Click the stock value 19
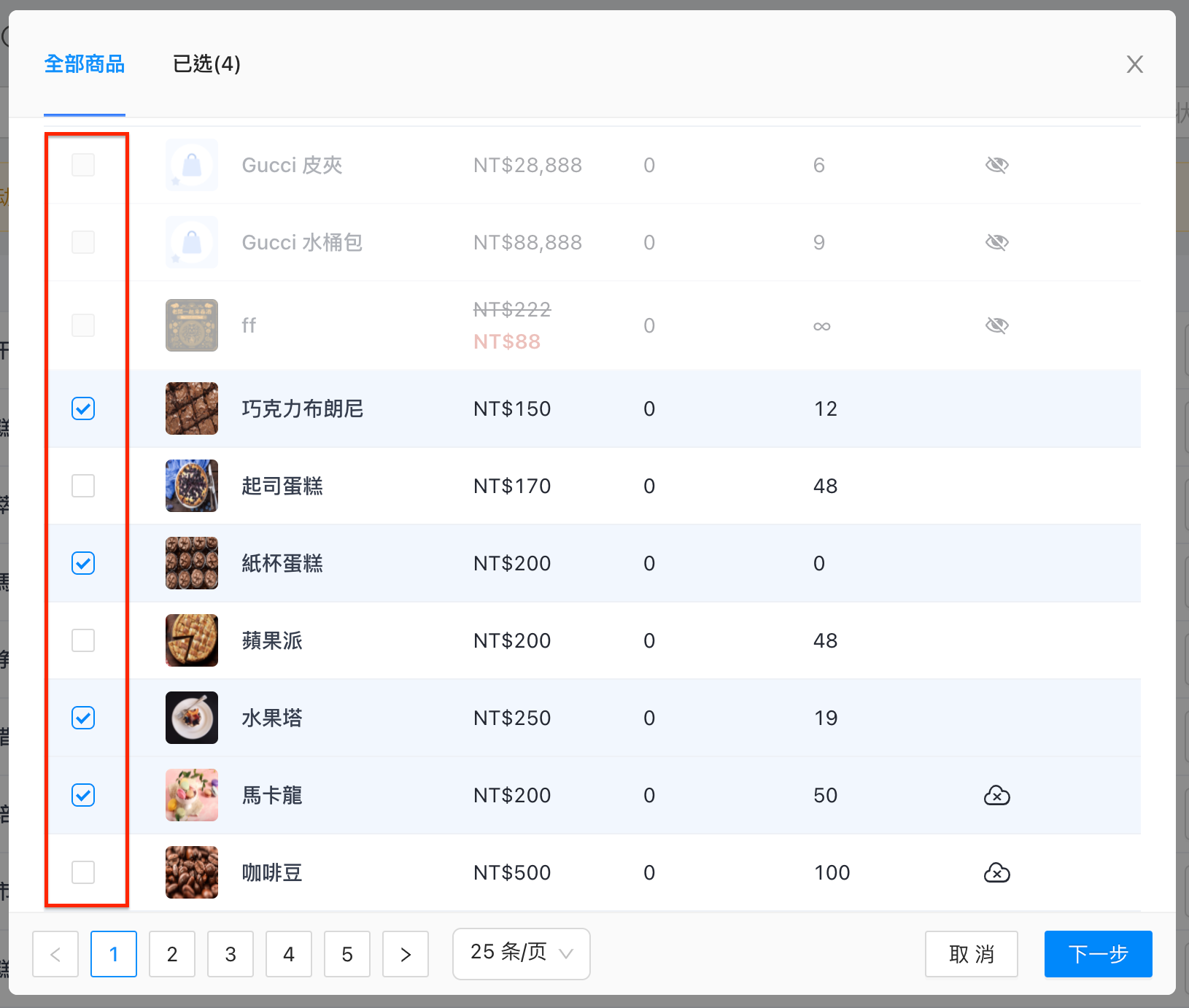This screenshot has height=1008, width=1189. tap(826, 718)
